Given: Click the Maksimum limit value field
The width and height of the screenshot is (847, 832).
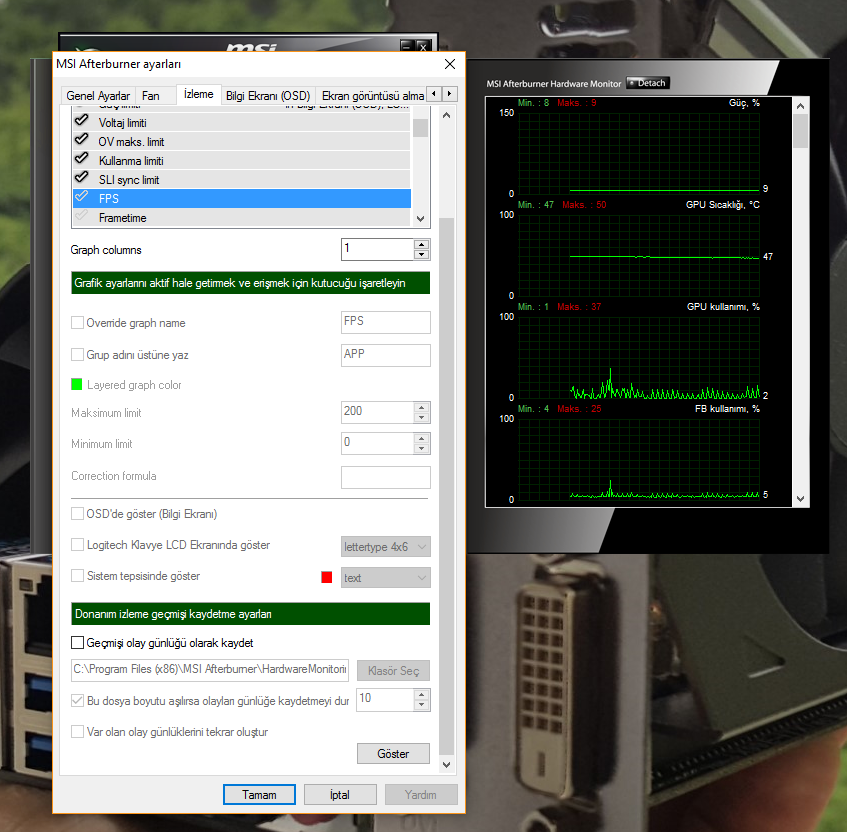Looking at the screenshot, I should coord(378,412).
